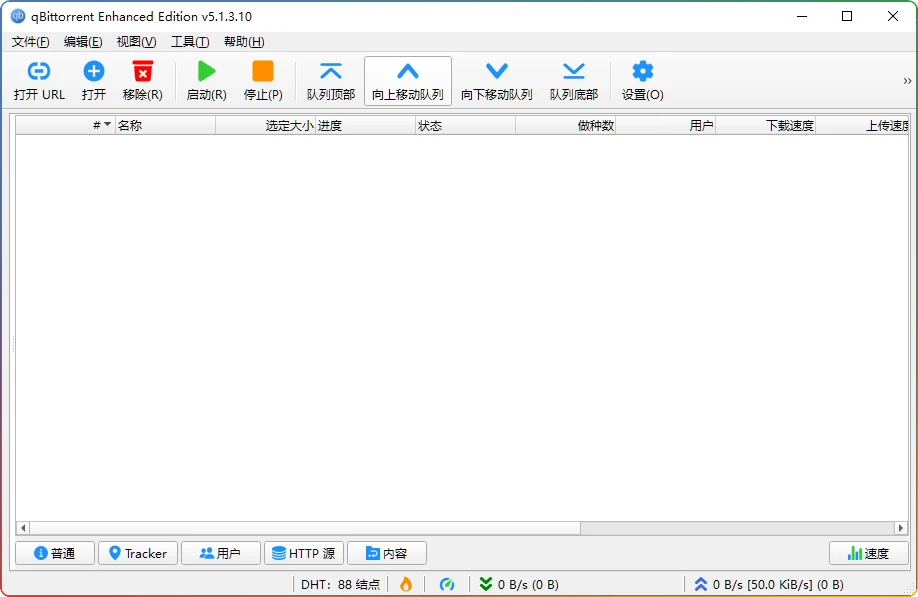
Task: Click the orange 停止(P) stop icon
Action: 263,71
